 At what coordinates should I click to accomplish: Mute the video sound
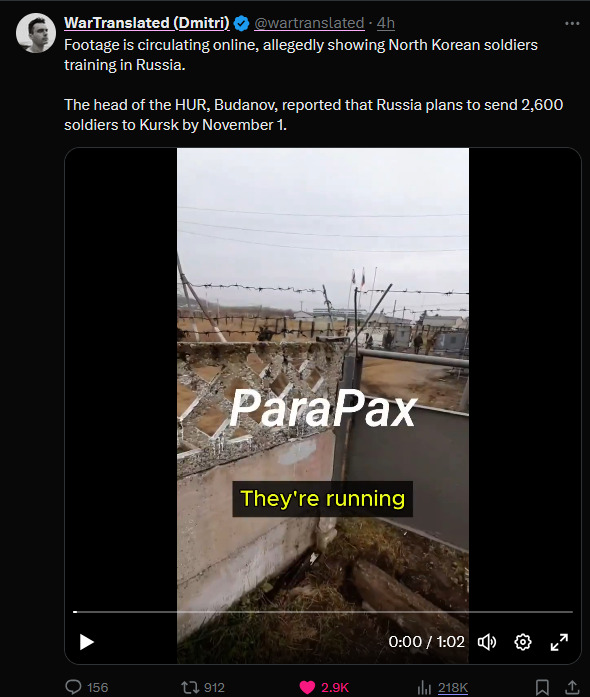487,642
